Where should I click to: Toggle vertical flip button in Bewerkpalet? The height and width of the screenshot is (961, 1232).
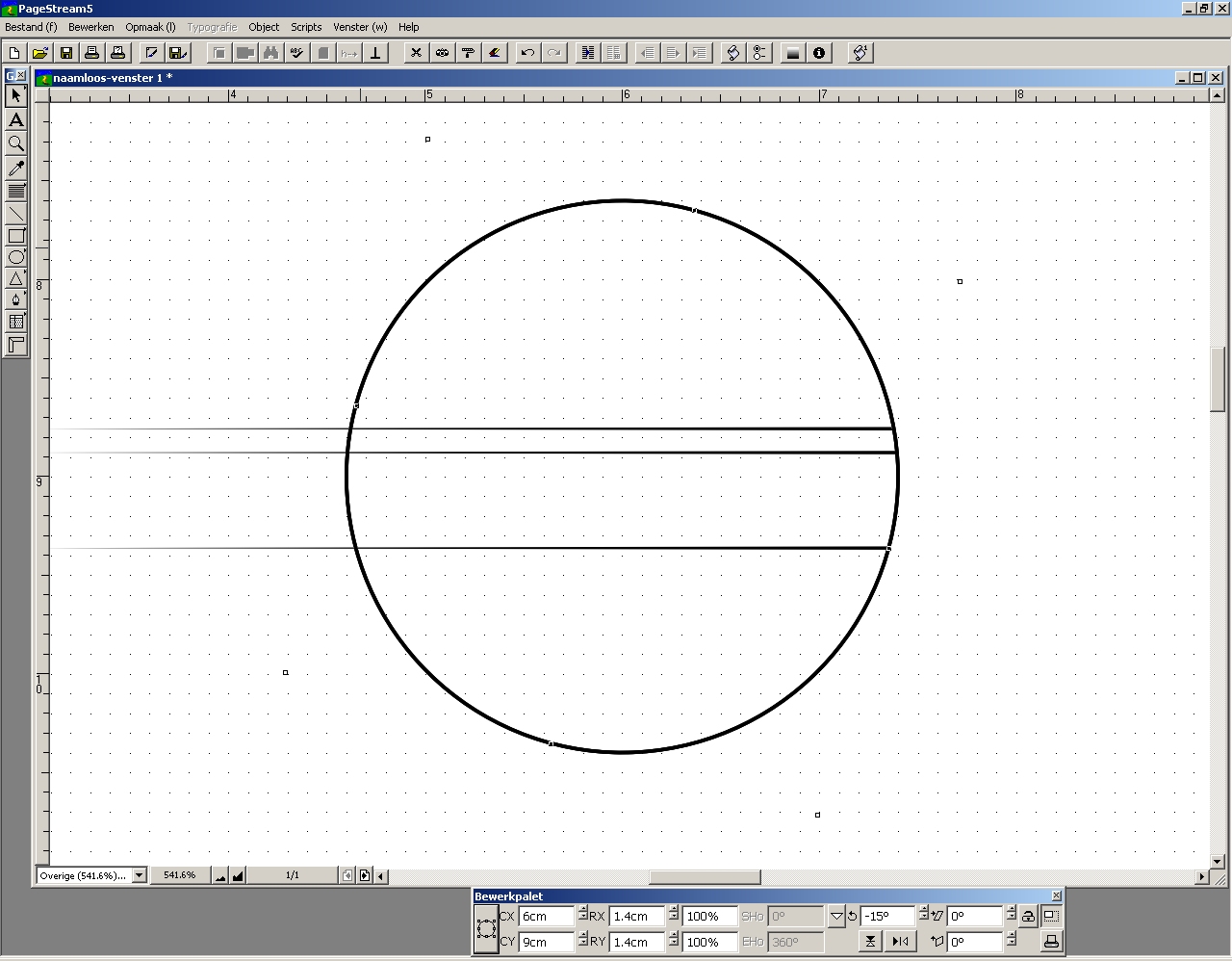[x=870, y=942]
